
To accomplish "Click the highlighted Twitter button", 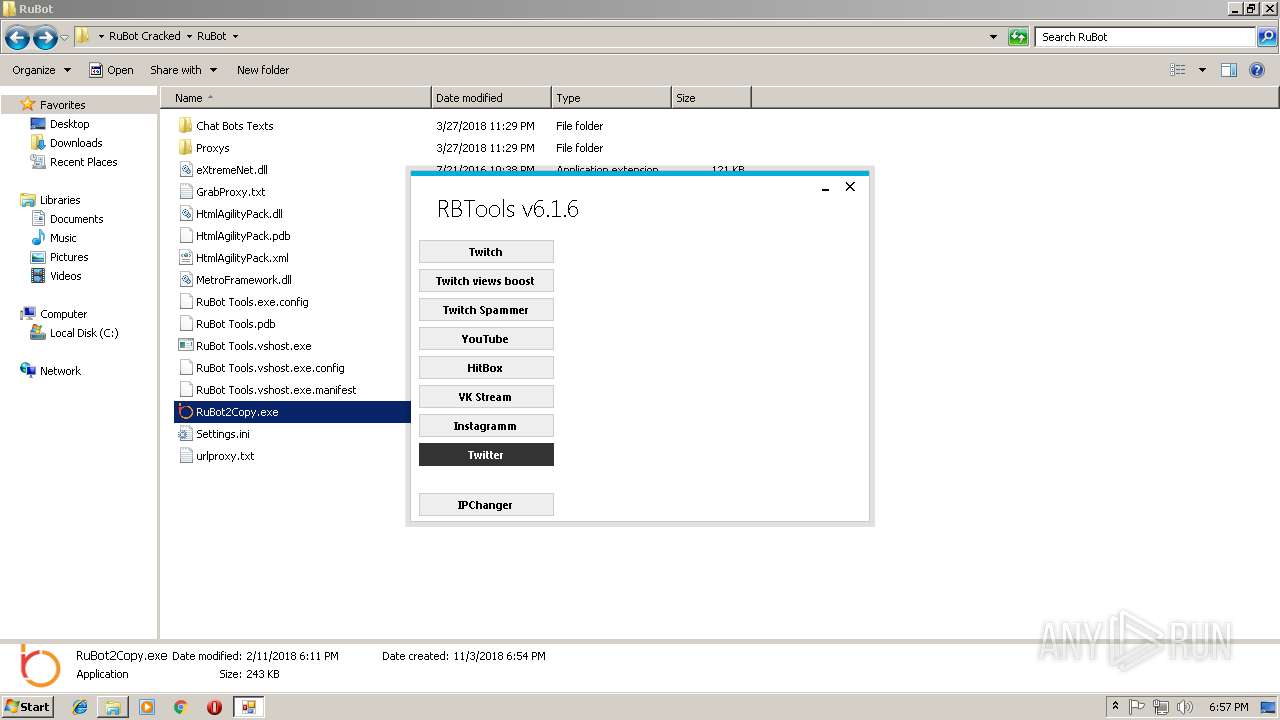I will 486,455.
